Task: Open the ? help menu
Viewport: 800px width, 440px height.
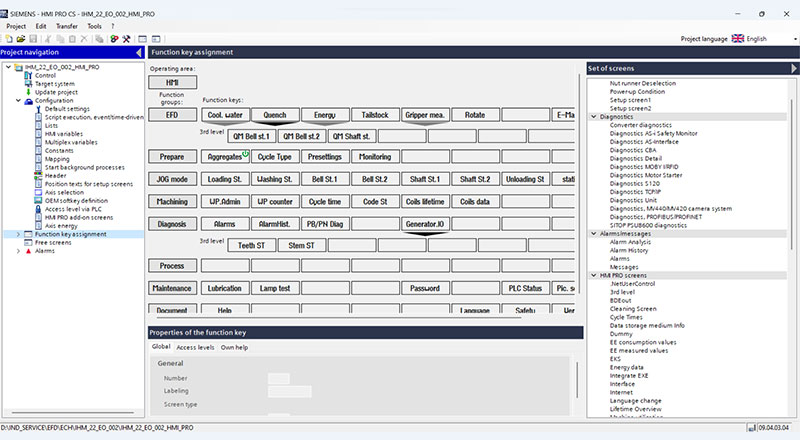Action: [113, 26]
